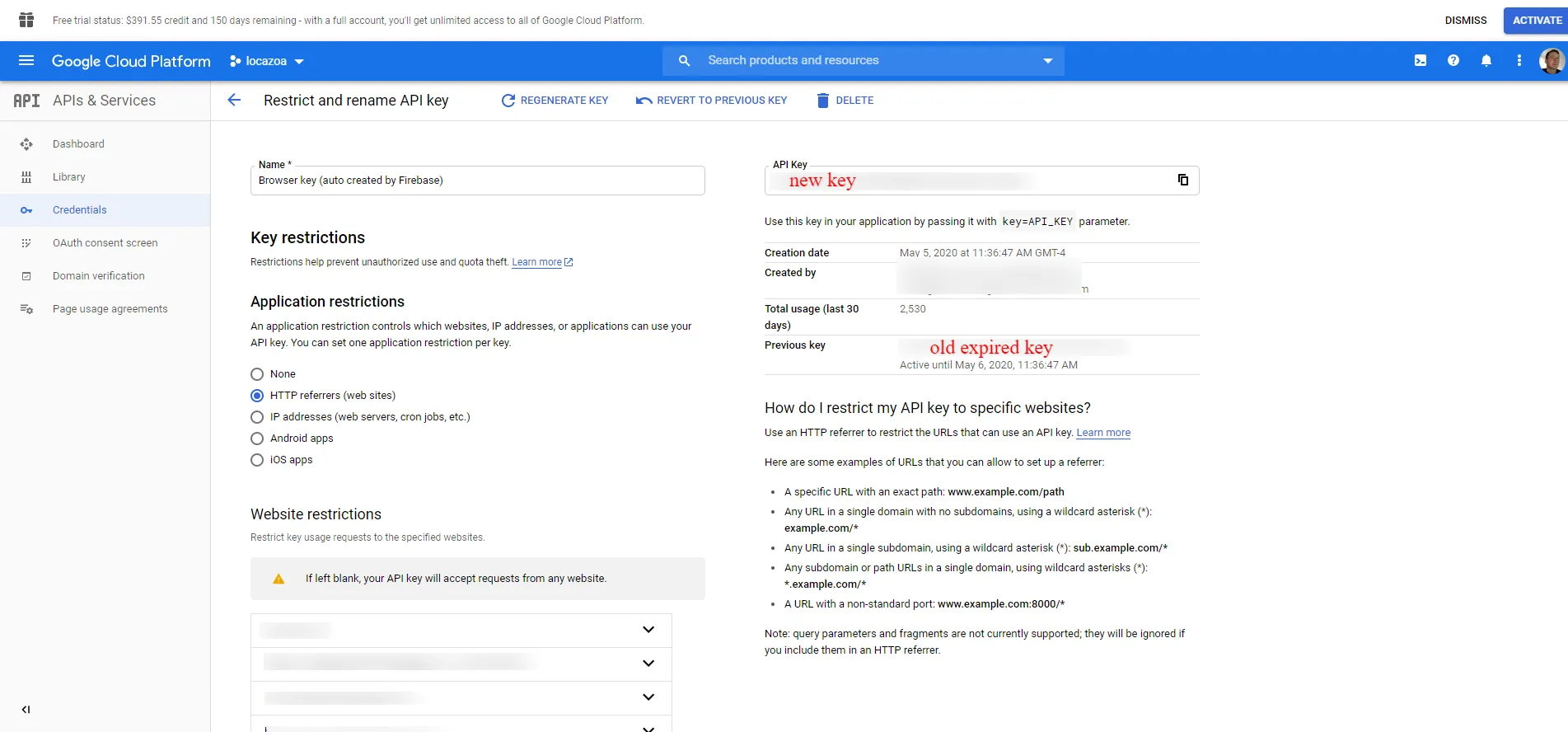Click Google Cloud Platform logo text
The width and height of the screenshot is (1568, 732).
coord(131,61)
